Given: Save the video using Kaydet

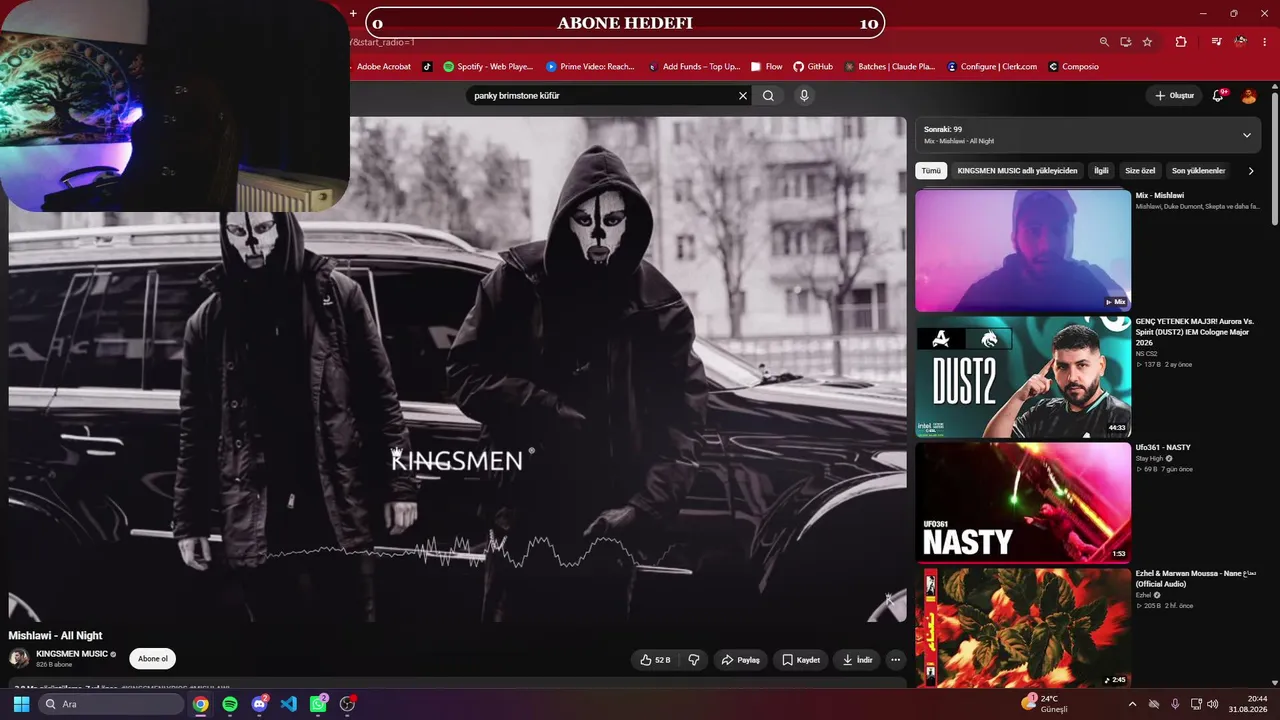Looking at the screenshot, I should coord(801,660).
